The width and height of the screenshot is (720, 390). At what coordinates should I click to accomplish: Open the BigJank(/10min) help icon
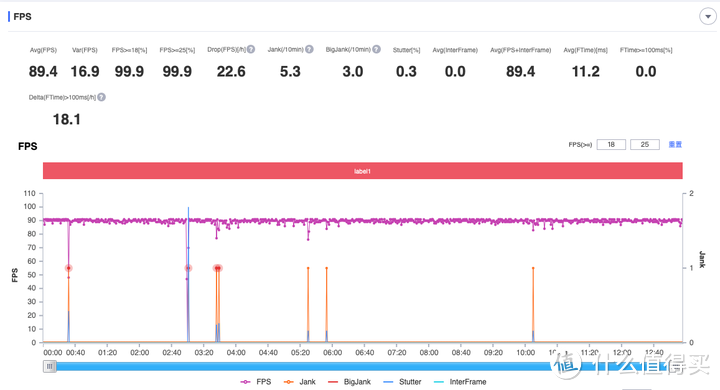[376, 50]
